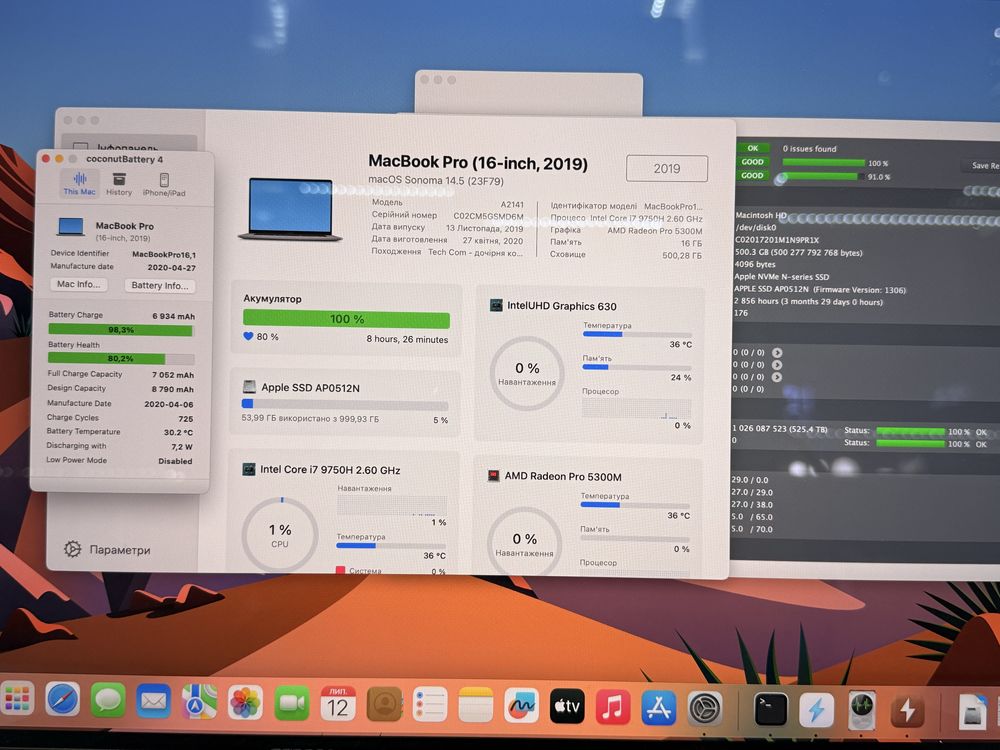
Task: Click the Intel Core i7 9750H chip icon
Action: pos(249,469)
